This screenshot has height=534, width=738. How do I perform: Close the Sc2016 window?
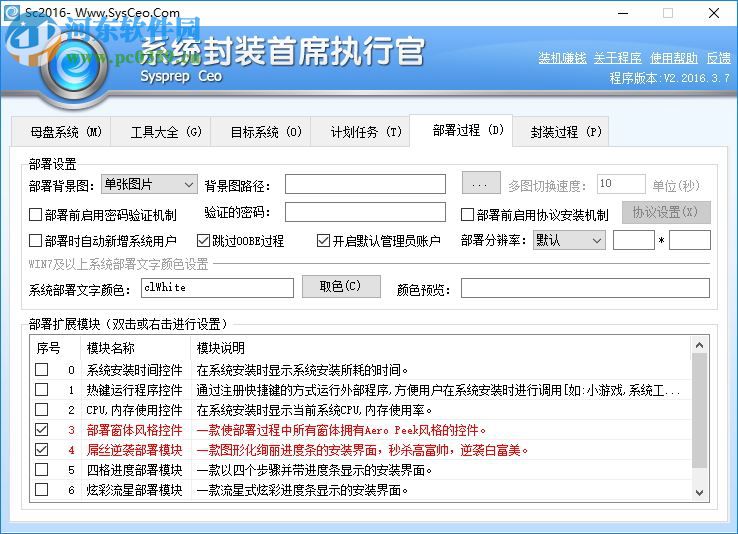click(x=714, y=13)
